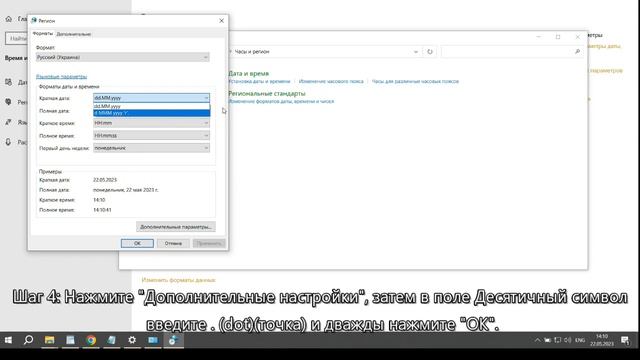
Task: Open Region globe icon in Settings sidebar
Action: click(x=9, y=102)
